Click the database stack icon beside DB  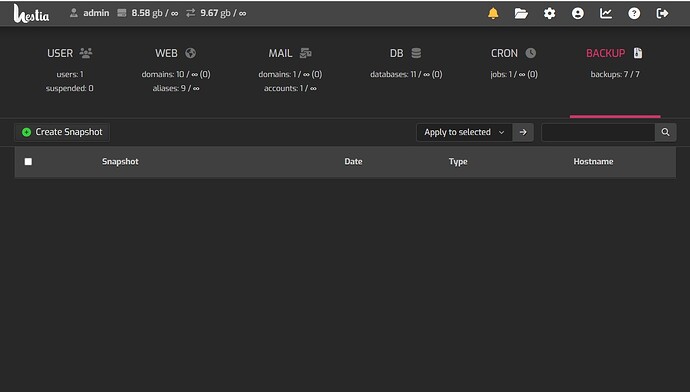pyautogui.click(x=416, y=53)
